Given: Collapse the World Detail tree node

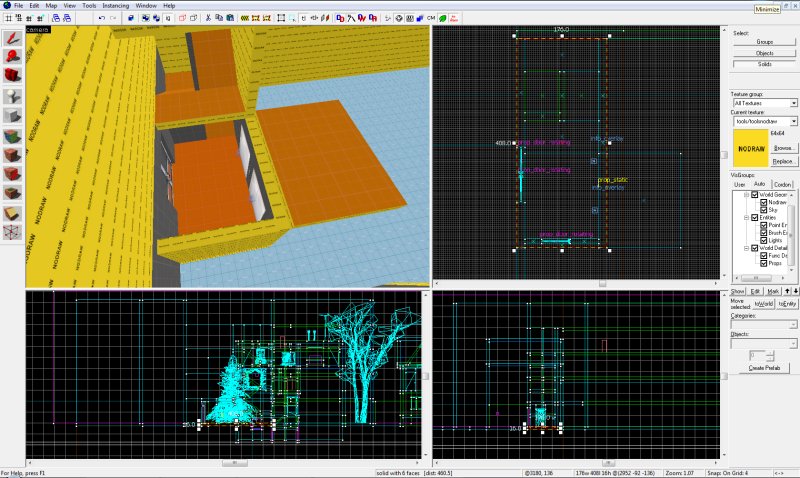Looking at the screenshot, I should click(746, 248).
